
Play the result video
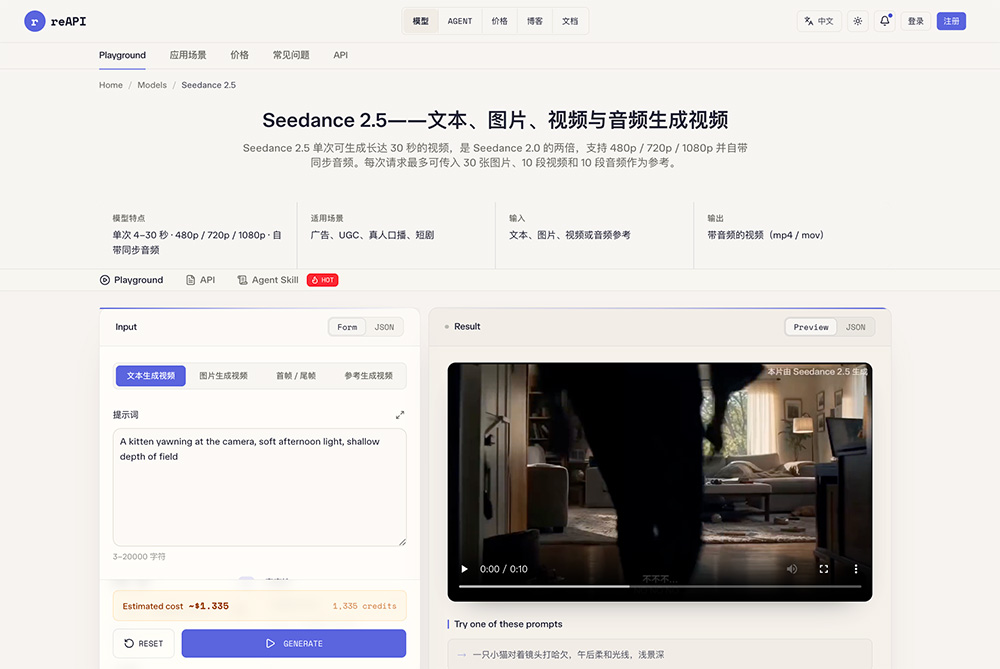point(464,569)
